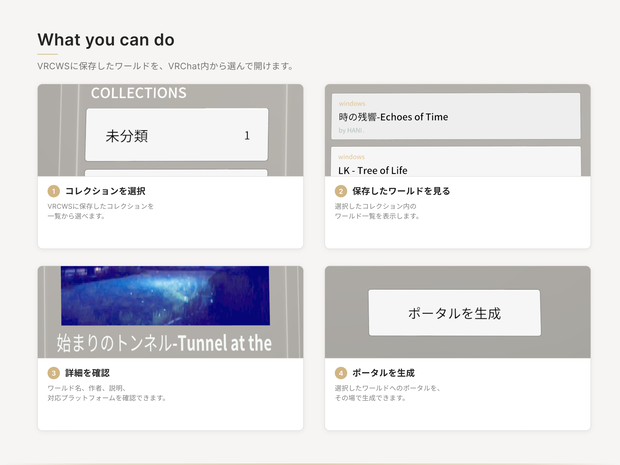Click the windows label above Echoes of Time
Screen dimensions: 620x465
(352, 104)
